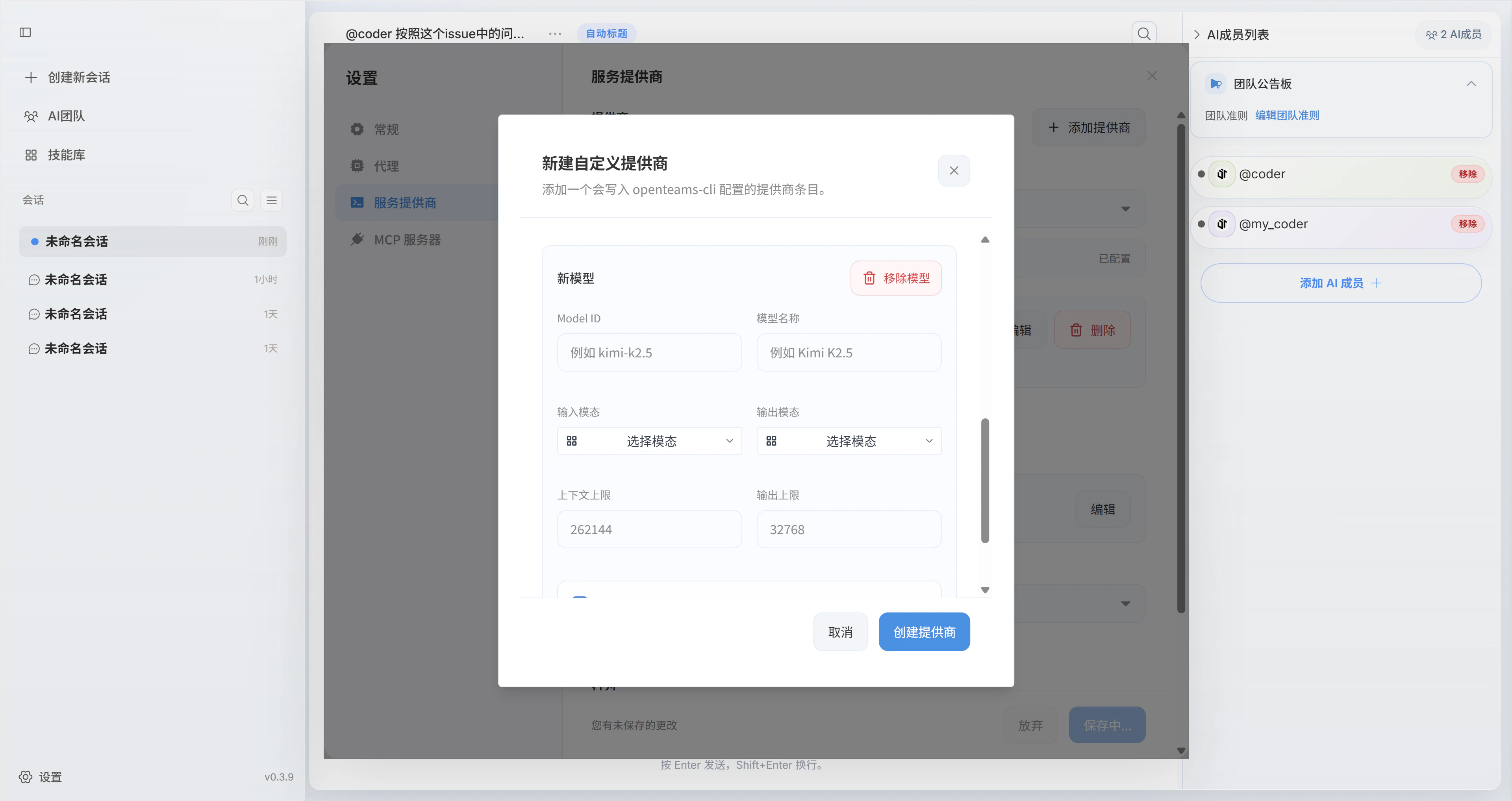Screen dimensions: 1512x801
Task: Toggle the 自动标题 auto-title badge
Action: tap(606, 33)
